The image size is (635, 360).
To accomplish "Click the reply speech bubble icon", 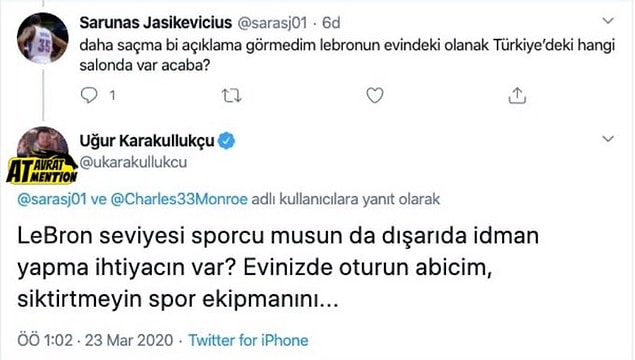I will [89, 96].
